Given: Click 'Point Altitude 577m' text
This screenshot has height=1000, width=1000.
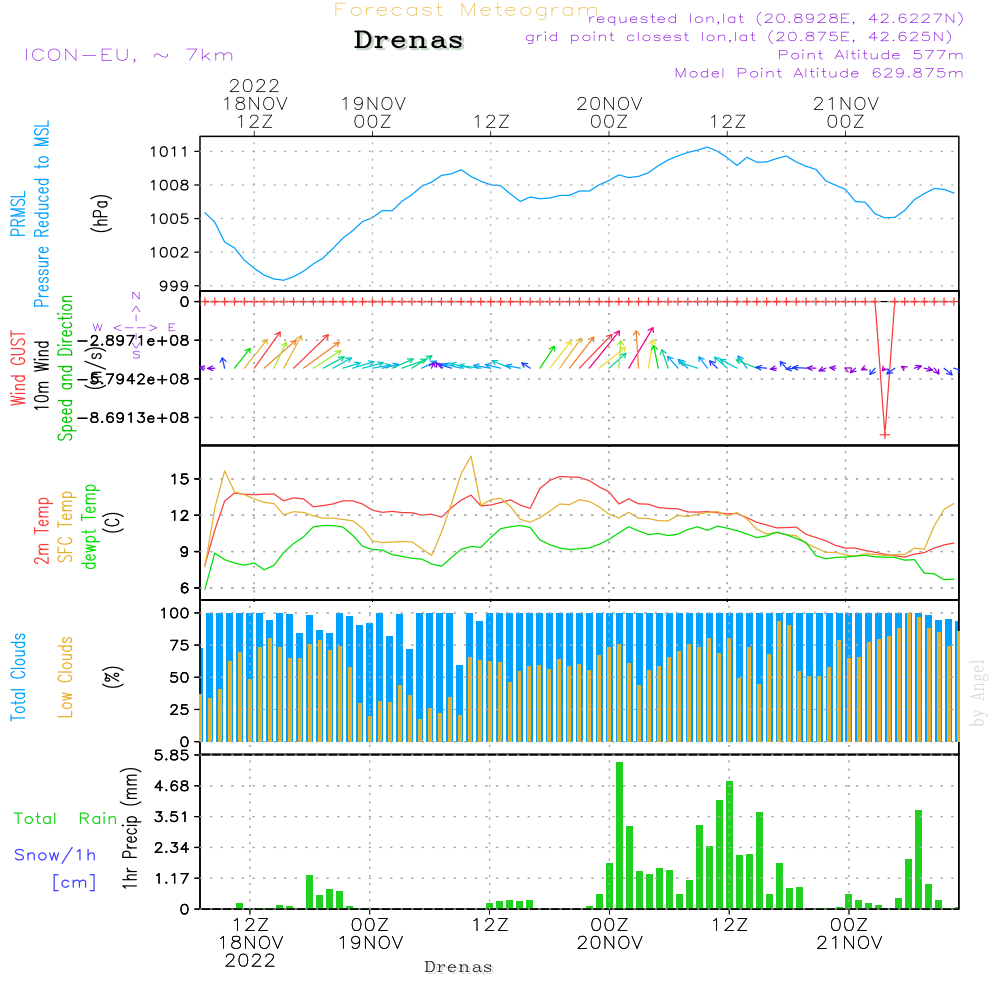Looking at the screenshot, I should 871,55.
